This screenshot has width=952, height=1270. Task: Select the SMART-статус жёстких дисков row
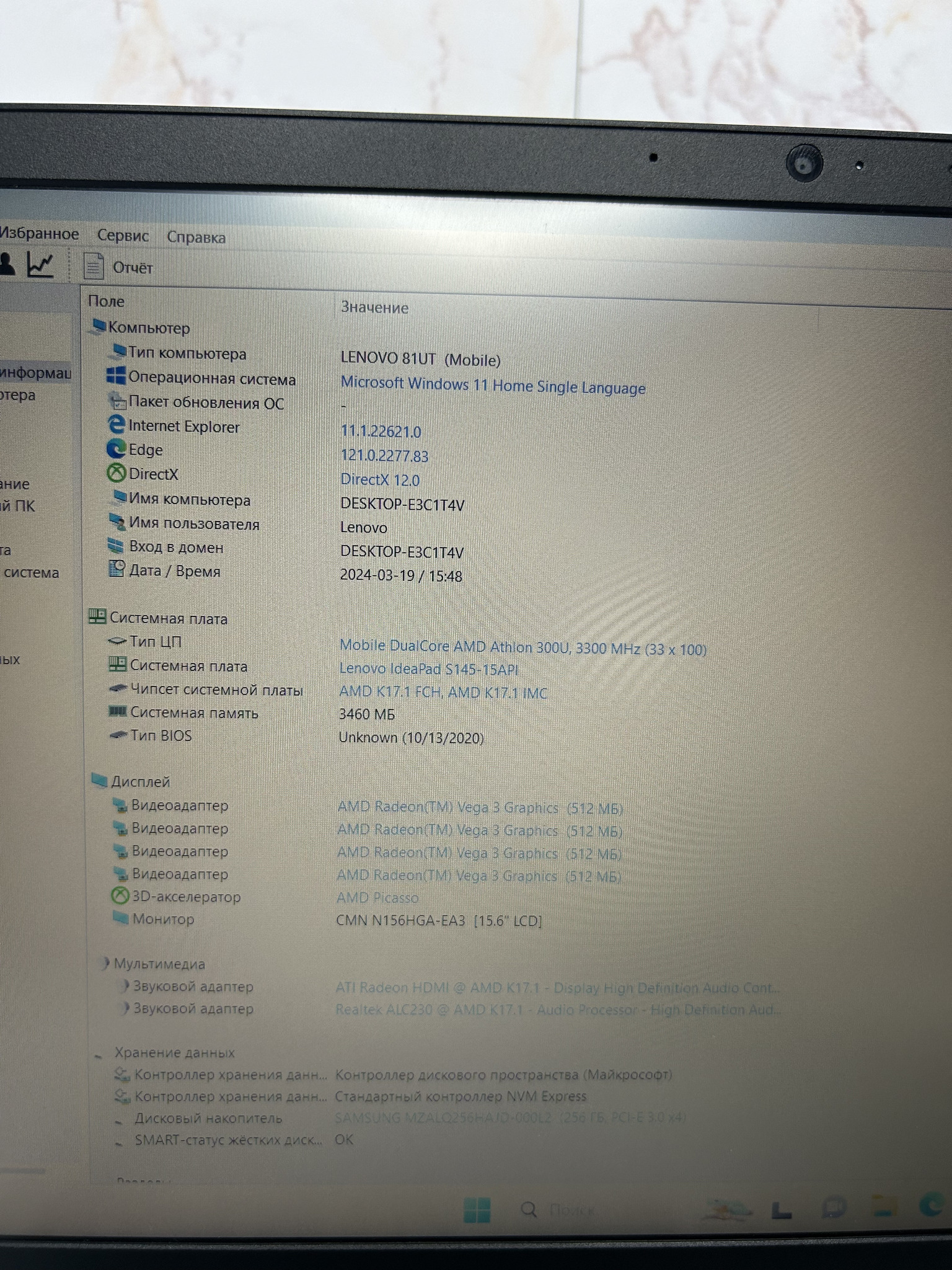(x=234, y=1140)
